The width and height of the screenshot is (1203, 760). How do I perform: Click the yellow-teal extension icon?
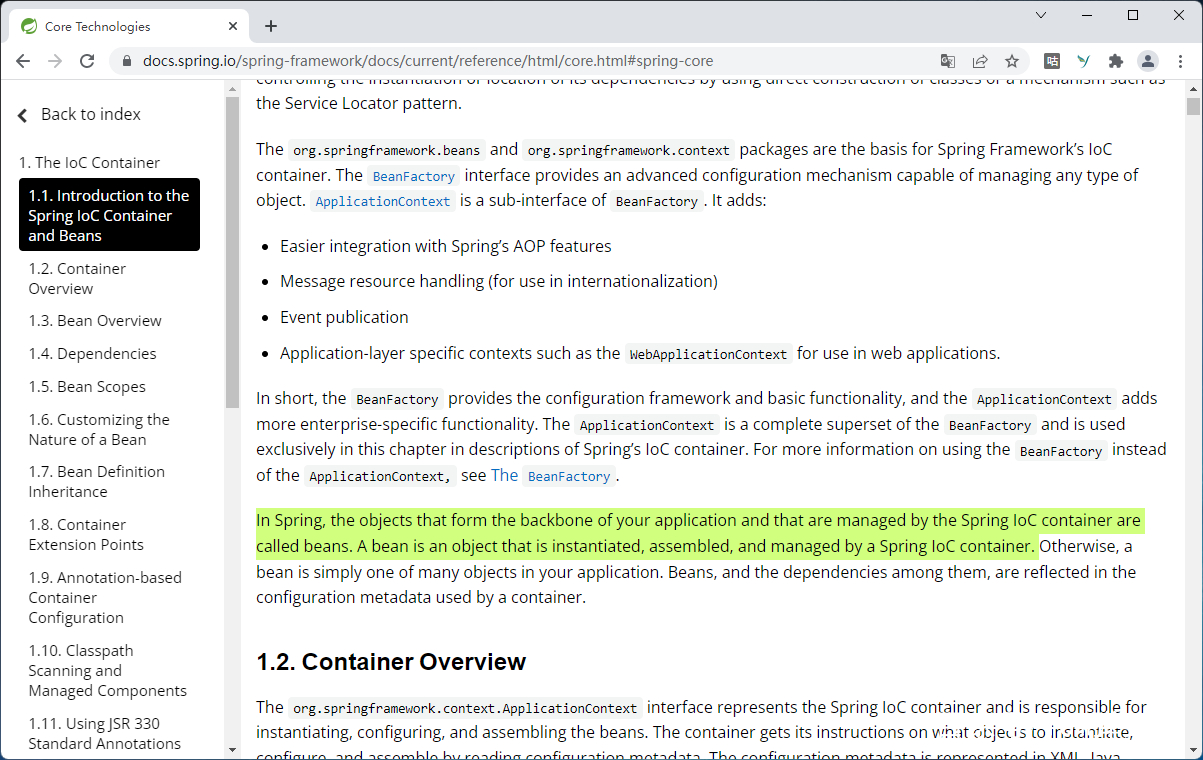point(1083,61)
